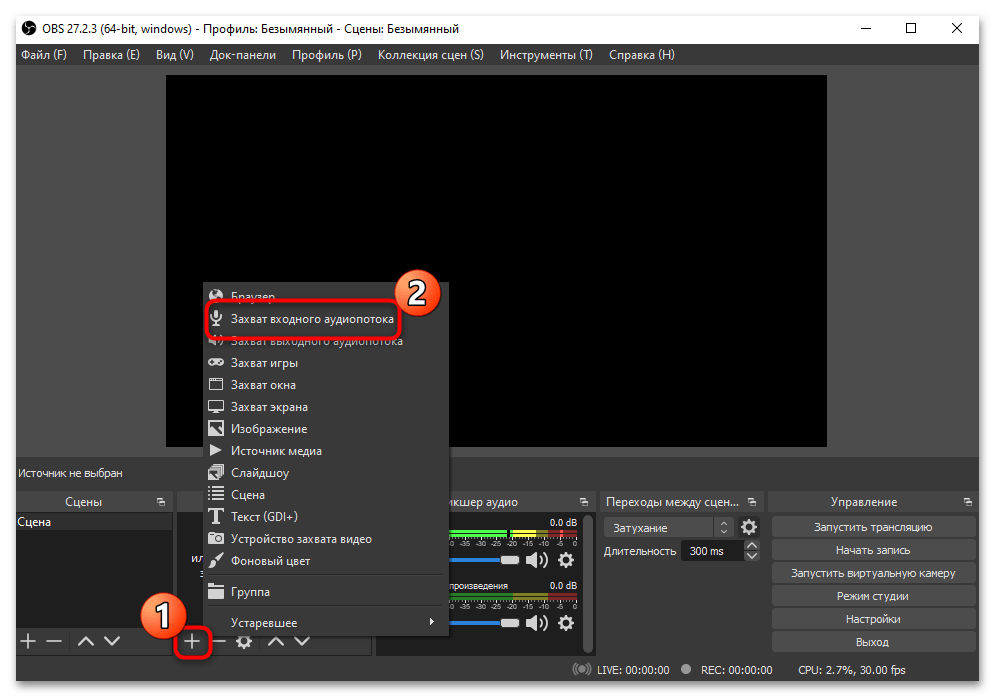Open source properties gear icon

pos(243,641)
